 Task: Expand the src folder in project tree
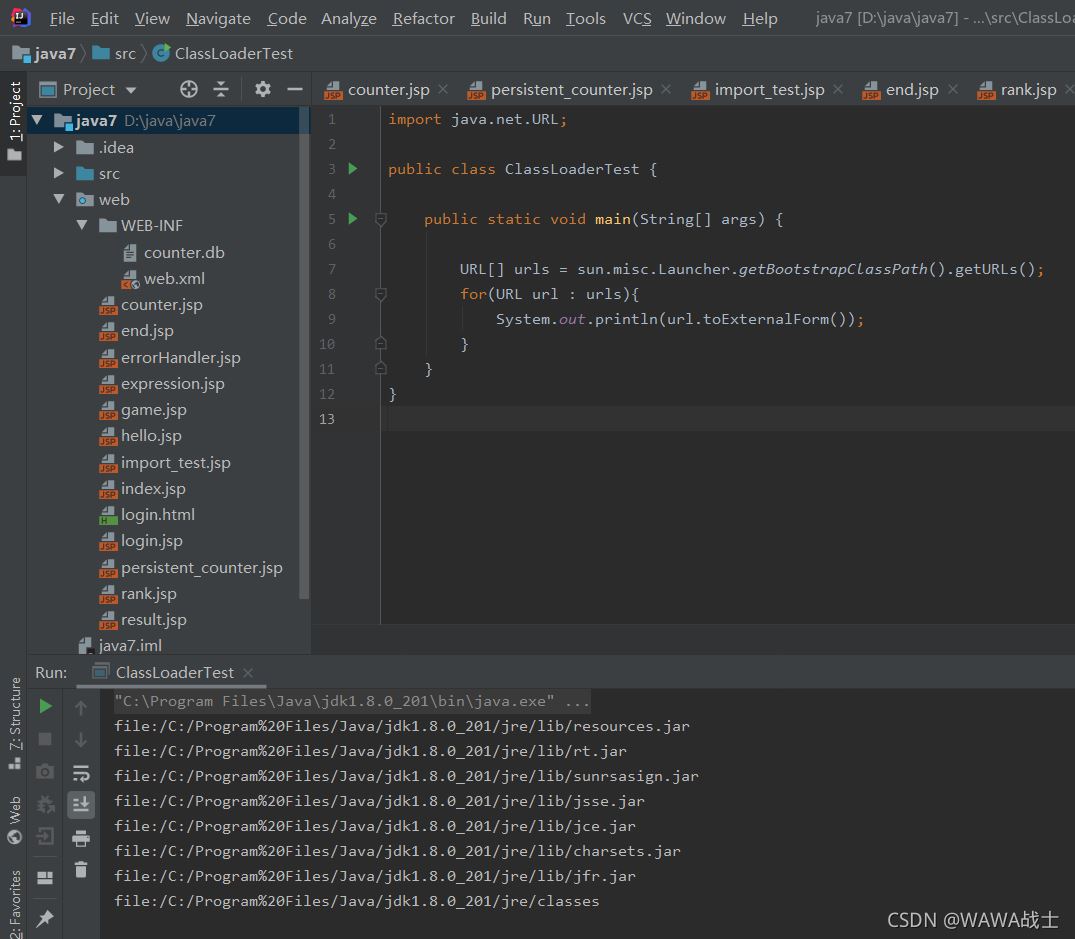click(x=59, y=173)
